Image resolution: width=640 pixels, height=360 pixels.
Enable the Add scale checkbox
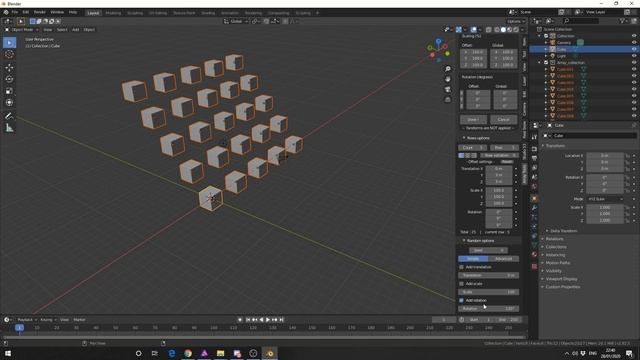[461, 284]
